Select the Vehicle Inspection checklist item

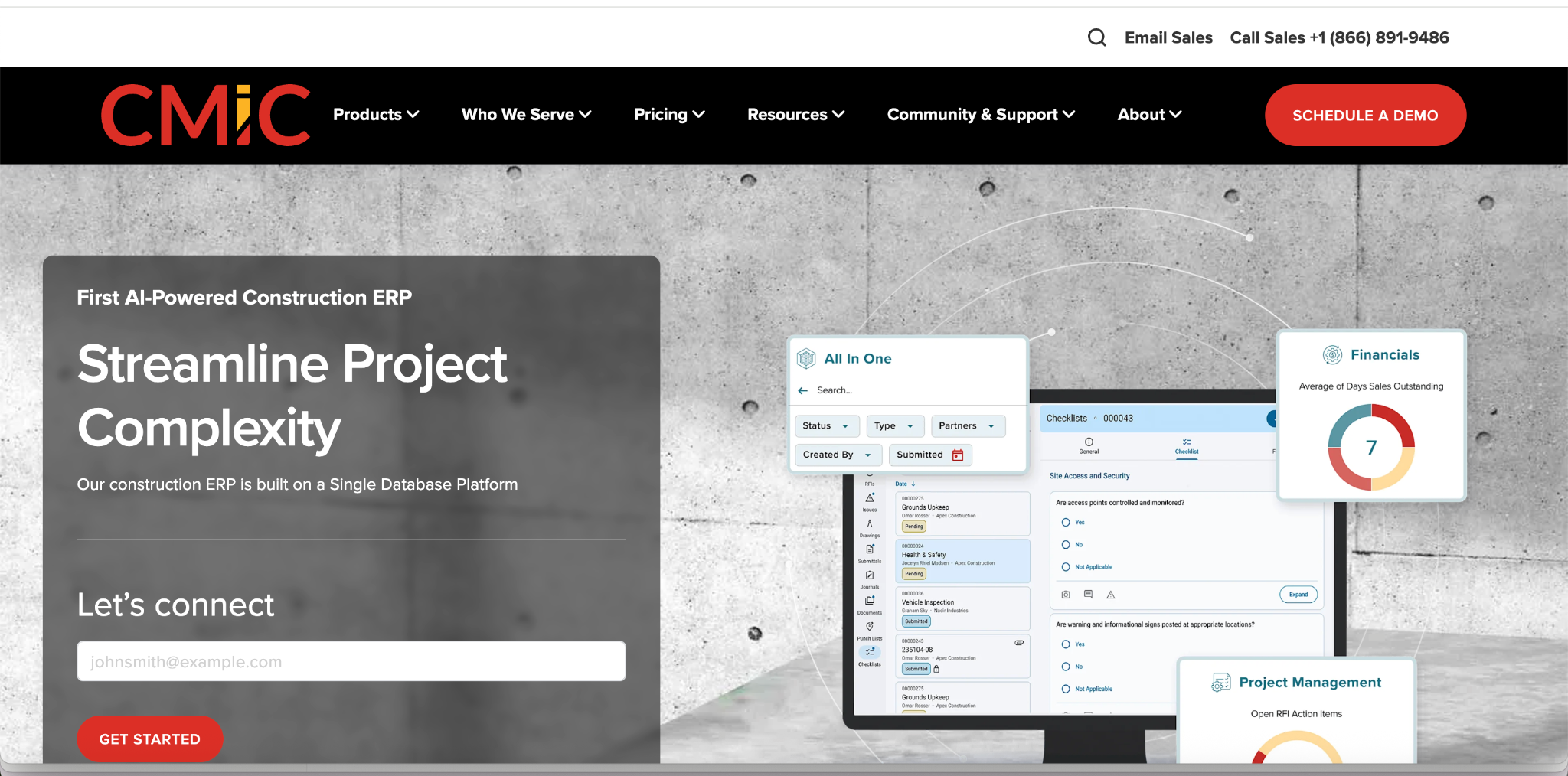point(963,608)
